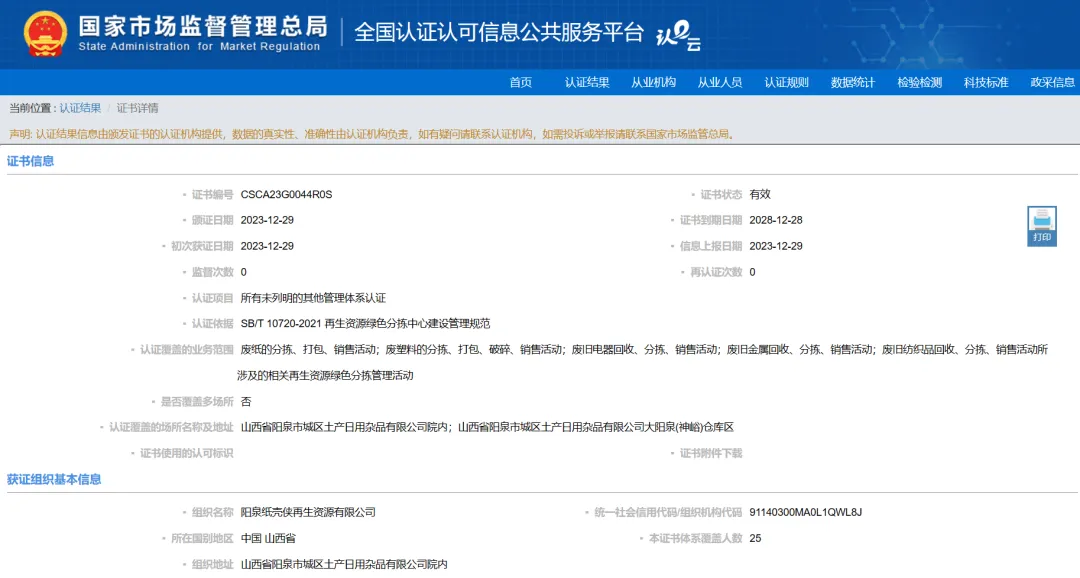Open the 首页 menu item
Viewport: 1080px width, 578px height.
(521, 83)
